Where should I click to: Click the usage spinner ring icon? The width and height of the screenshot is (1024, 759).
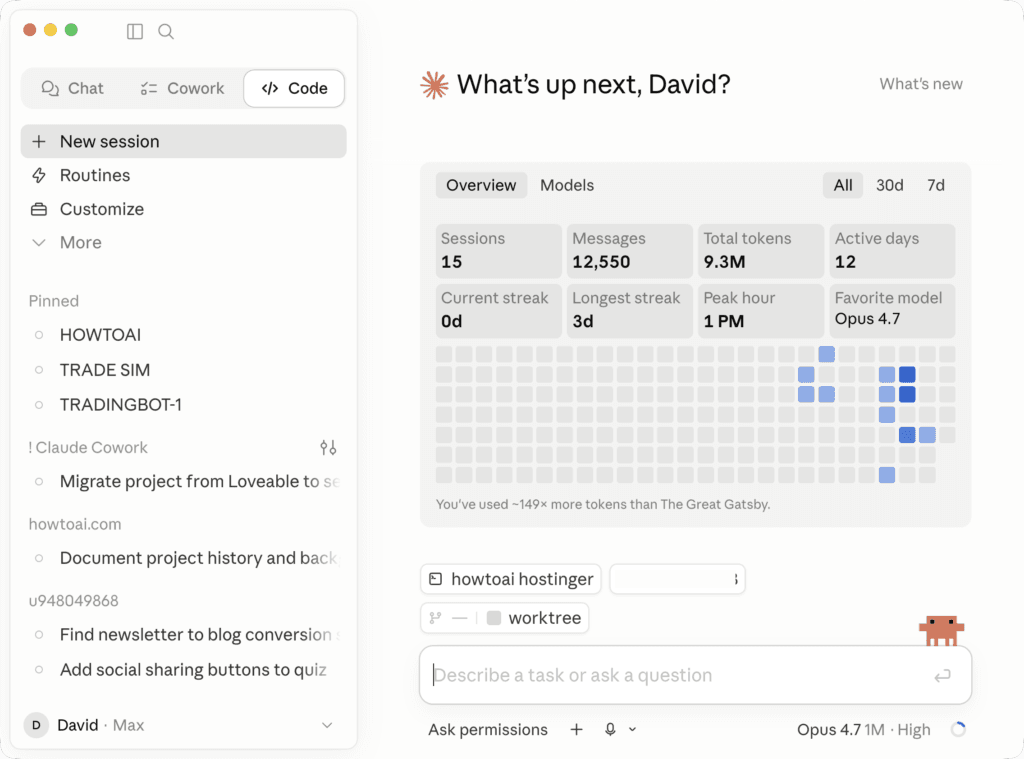[958, 730]
